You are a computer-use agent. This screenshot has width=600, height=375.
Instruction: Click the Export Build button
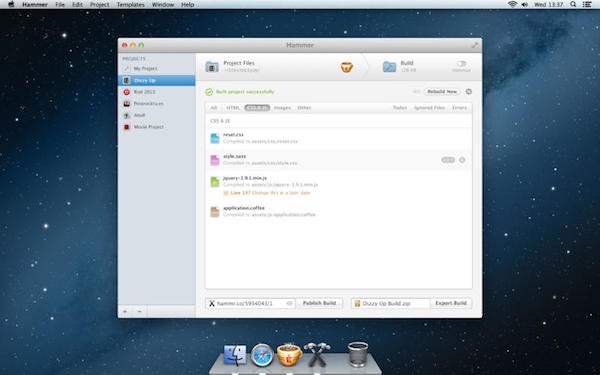point(451,303)
